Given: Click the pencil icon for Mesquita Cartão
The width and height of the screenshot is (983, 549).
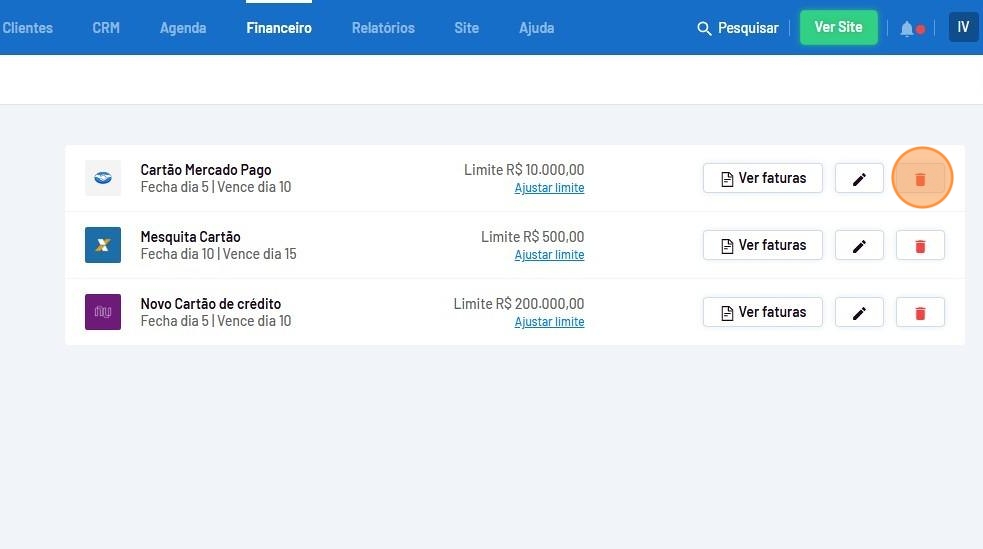Looking at the screenshot, I should (x=859, y=246).
